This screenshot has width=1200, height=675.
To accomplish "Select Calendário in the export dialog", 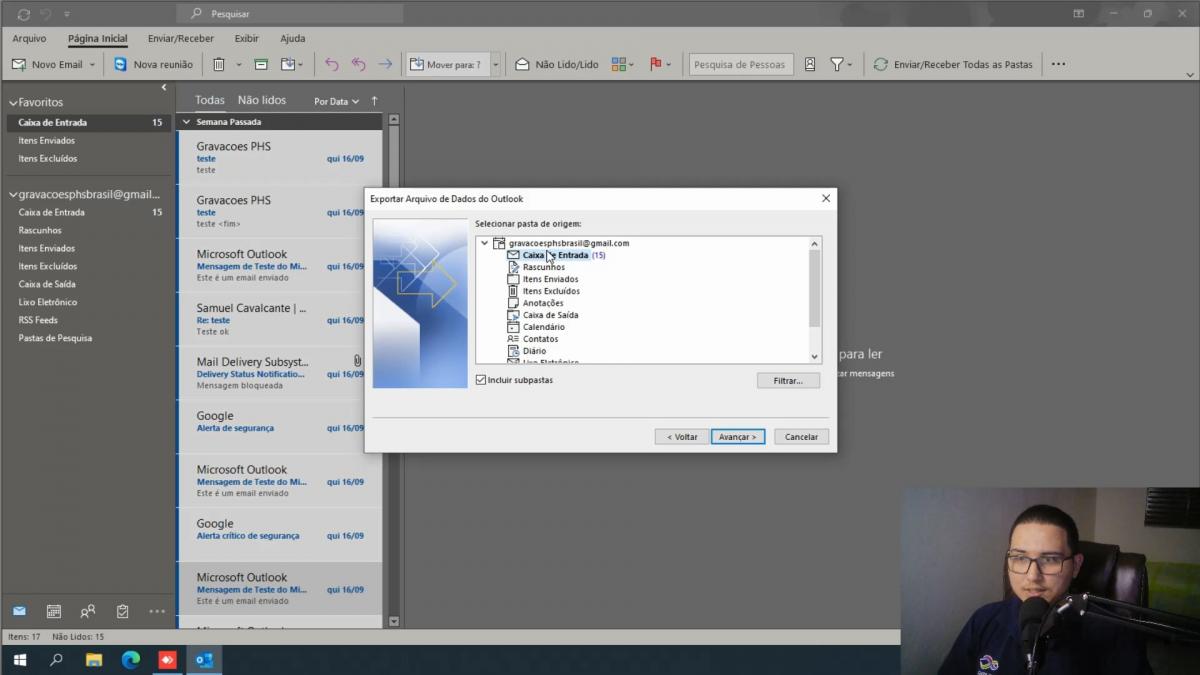I will click(543, 327).
